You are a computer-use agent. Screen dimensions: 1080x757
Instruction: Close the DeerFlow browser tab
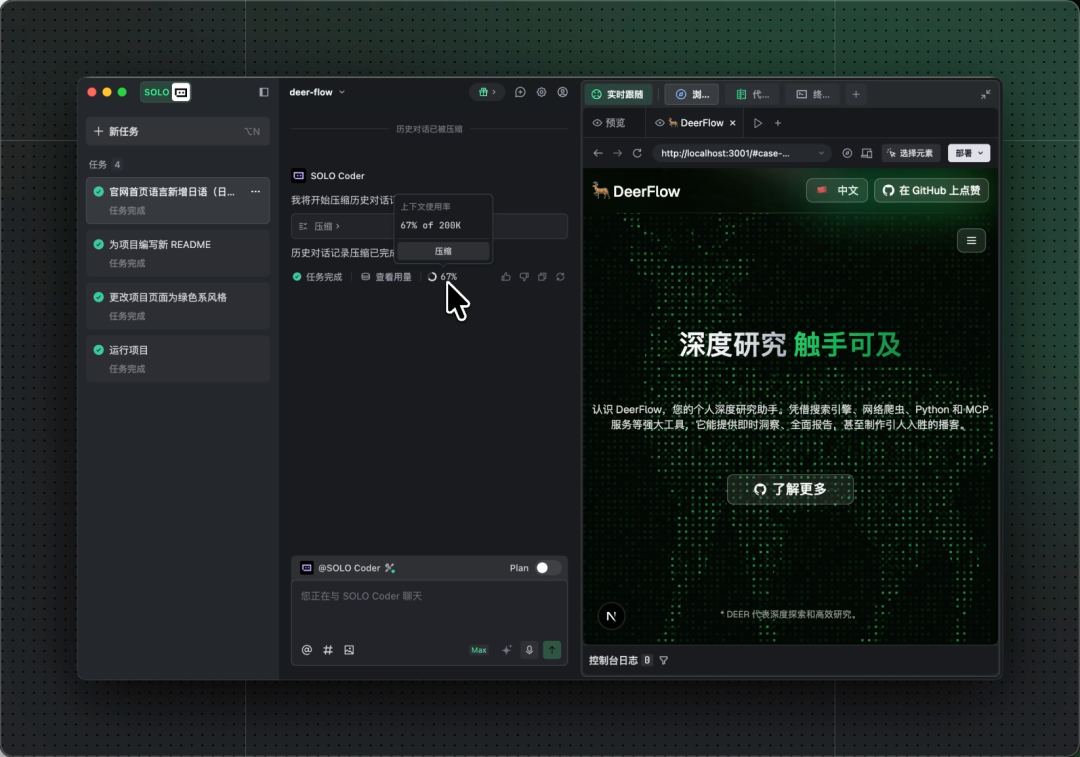(733, 123)
